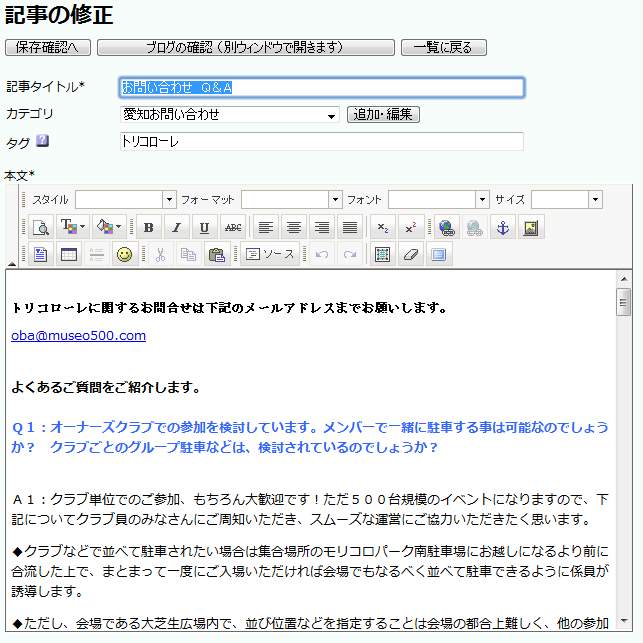Insert an image
Image resolution: width=643 pixels, height=643 pixels.
tap(531, 227)
